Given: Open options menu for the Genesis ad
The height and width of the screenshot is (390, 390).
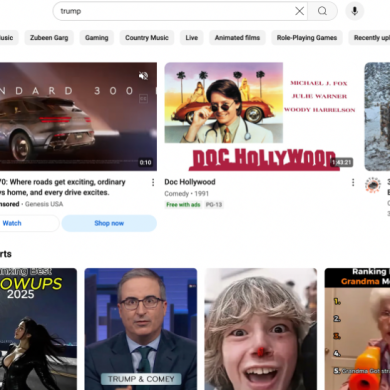Looking at the screenshot, I should pyautogui.click(x=153, y=182).
